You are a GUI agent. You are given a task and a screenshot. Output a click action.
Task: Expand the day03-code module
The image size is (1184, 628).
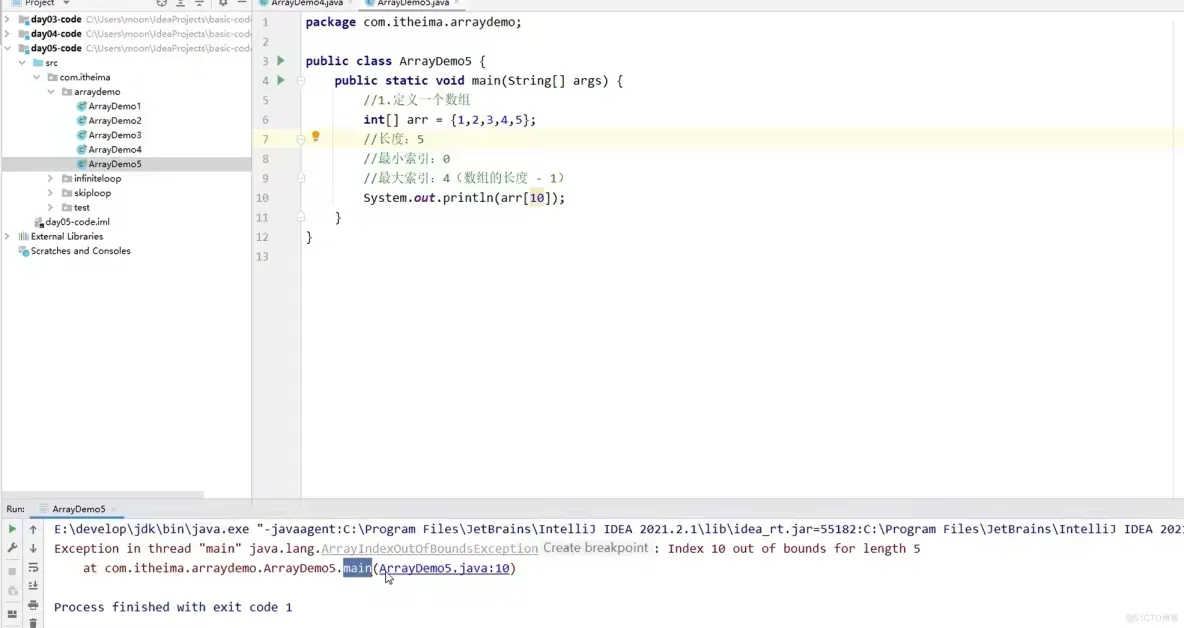pyautogui.click(x=8, y=20)
